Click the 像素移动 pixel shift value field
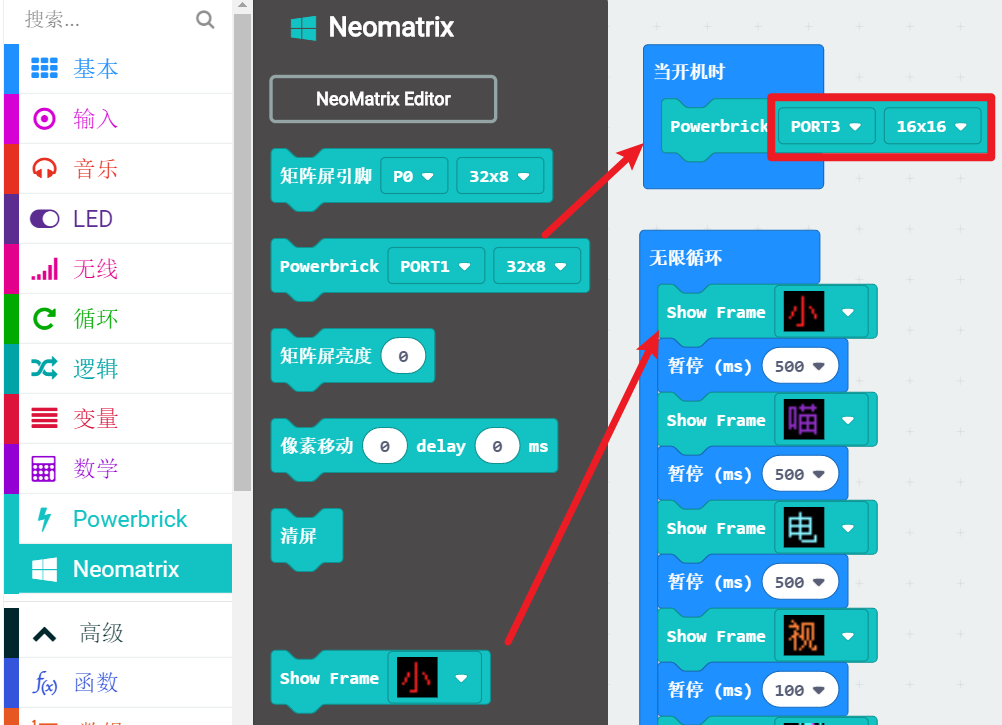1002x725 pixels. pos(385,446)
